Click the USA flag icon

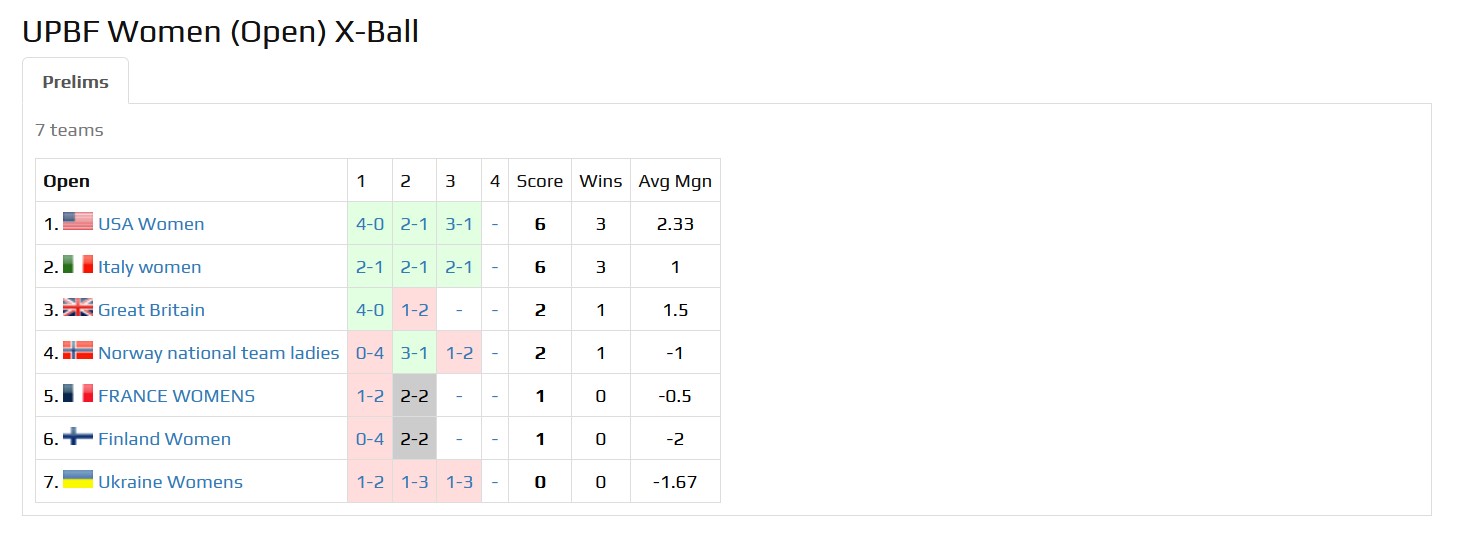pyautogui.click(x=78, y=222)
